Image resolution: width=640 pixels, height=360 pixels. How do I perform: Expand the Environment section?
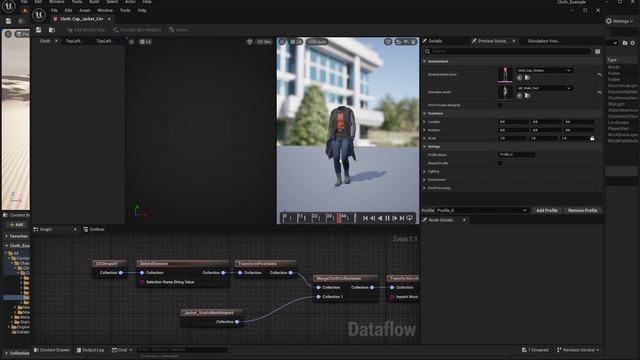coord(424,180)
